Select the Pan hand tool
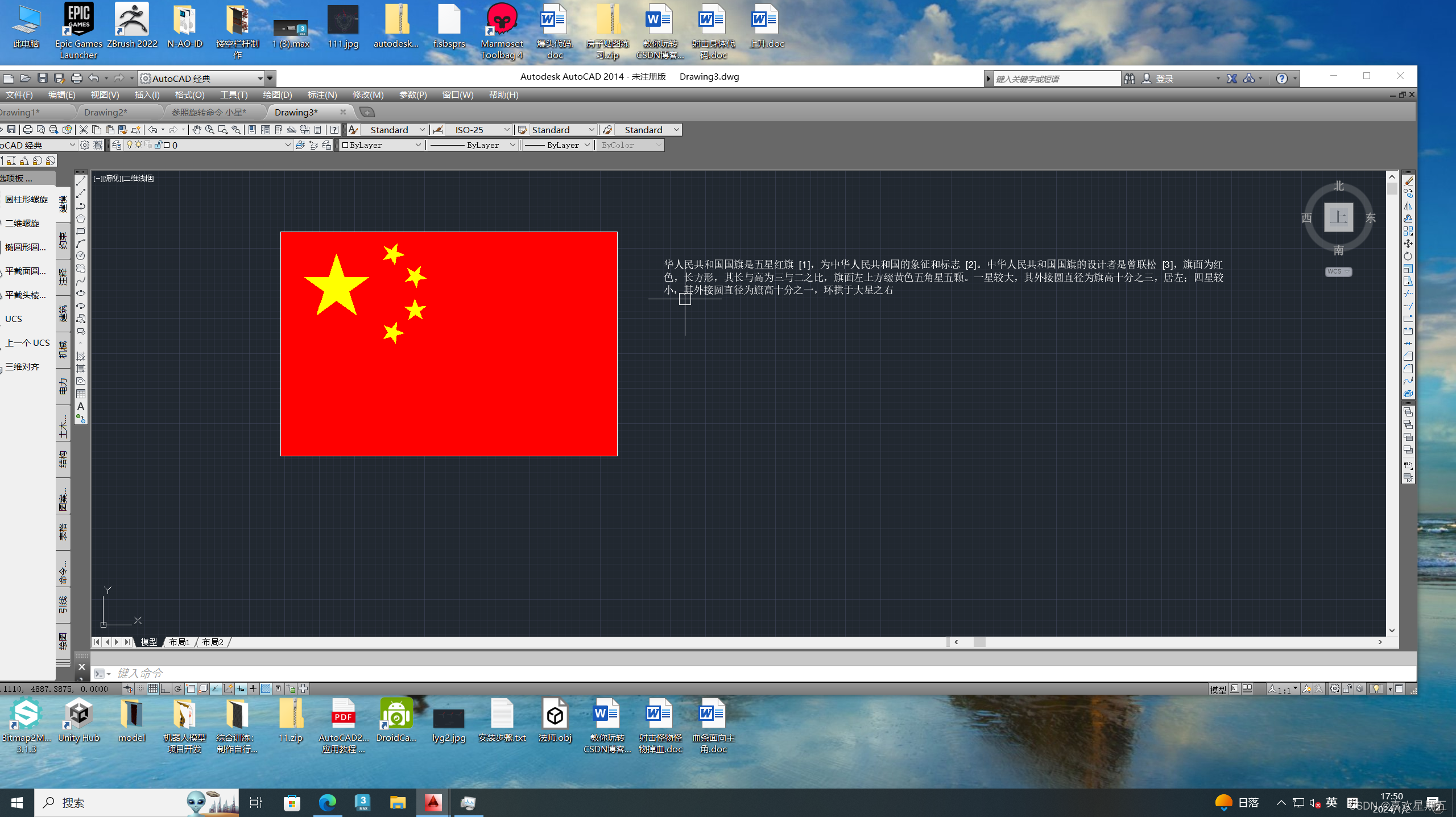The image size is (1456, 817). [197, 130]
